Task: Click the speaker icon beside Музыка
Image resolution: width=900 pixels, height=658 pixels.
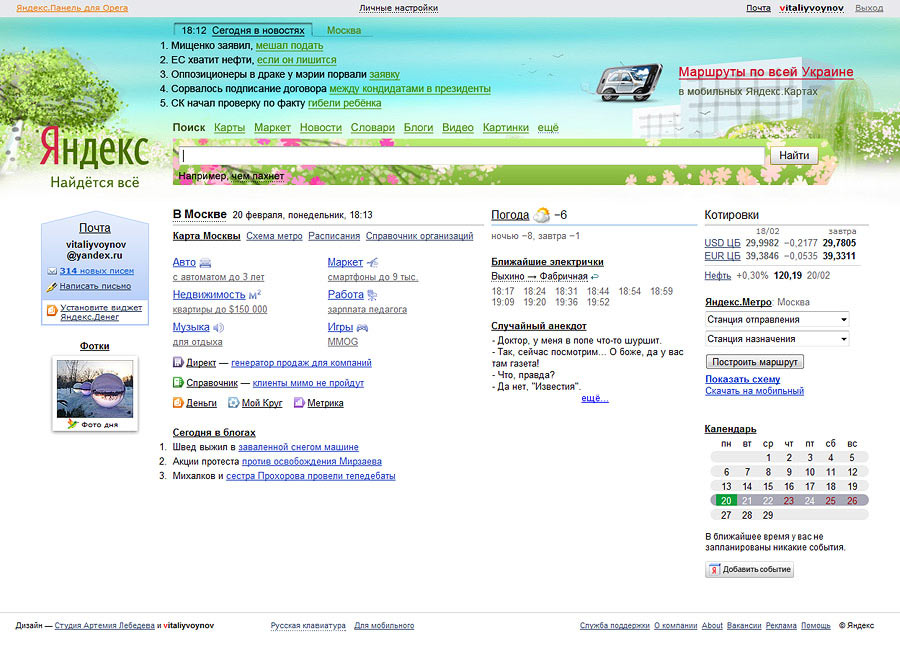Action: tap(218, 327)
